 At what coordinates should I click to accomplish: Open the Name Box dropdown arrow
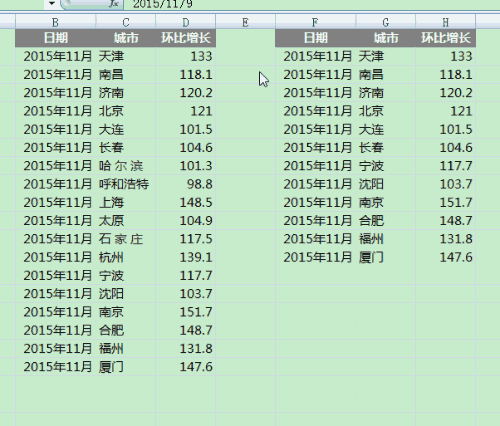tap(52, 4)
